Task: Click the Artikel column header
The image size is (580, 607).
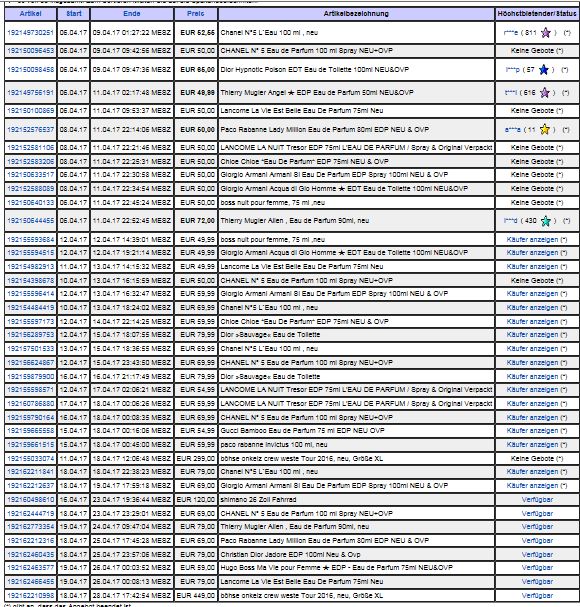Action: pos(31,14)
